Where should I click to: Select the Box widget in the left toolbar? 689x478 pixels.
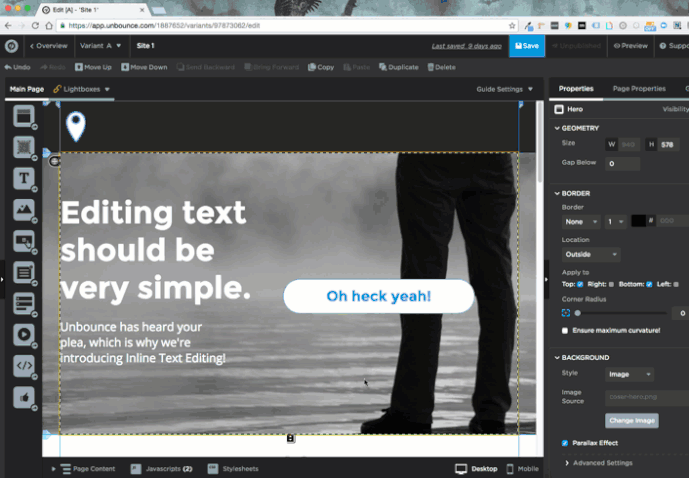tap(24, 147)
